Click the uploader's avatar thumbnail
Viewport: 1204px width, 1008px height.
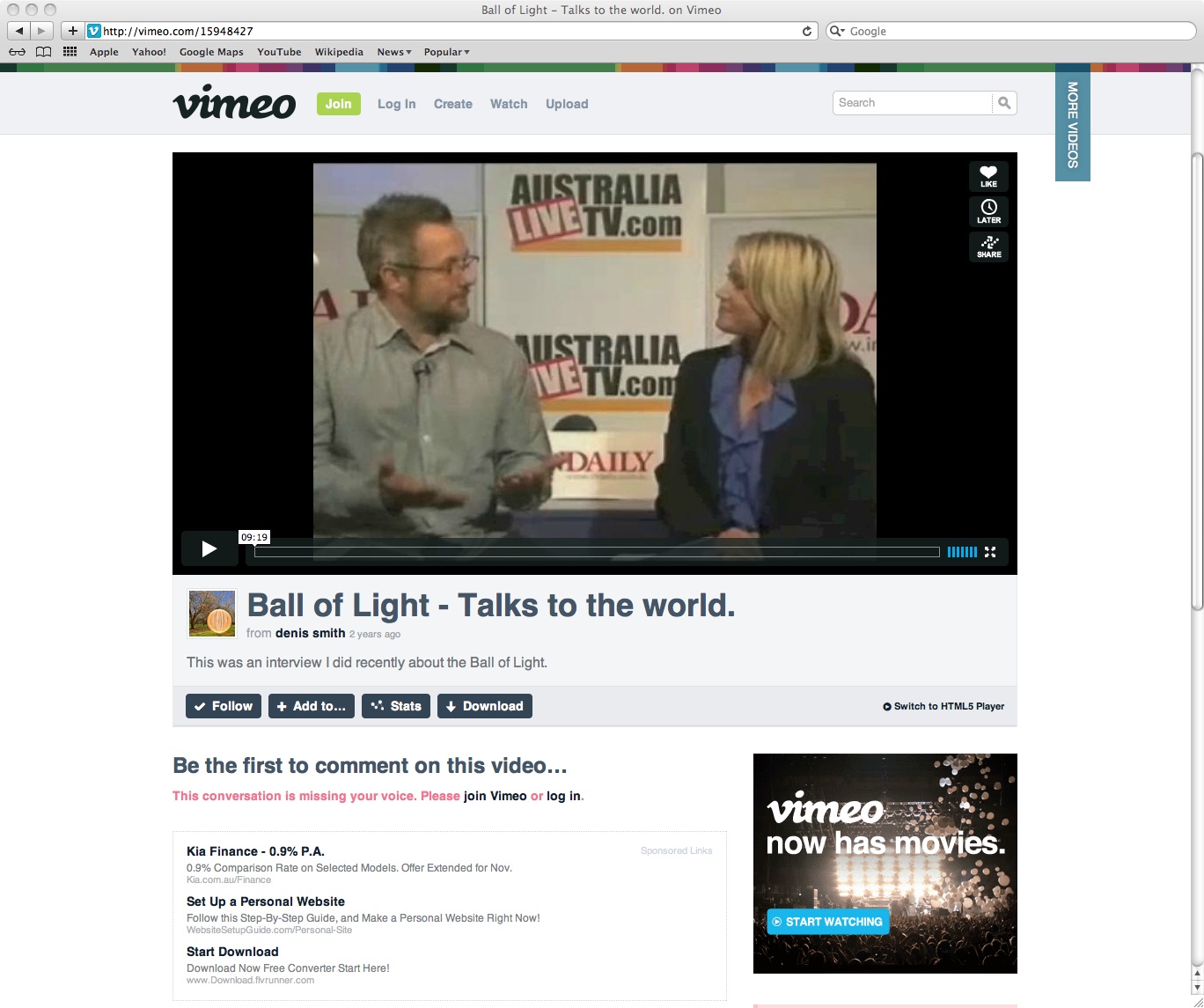coord(212,614)
